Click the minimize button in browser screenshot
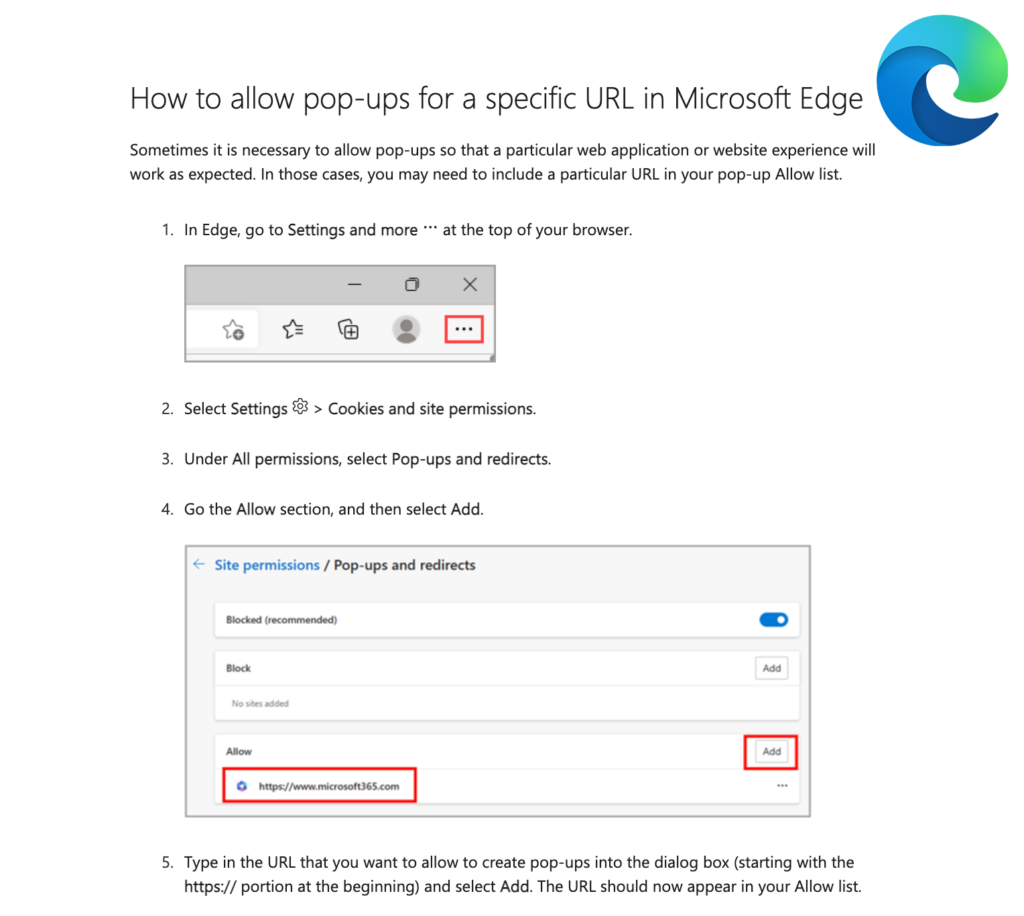 pos(355,285)
